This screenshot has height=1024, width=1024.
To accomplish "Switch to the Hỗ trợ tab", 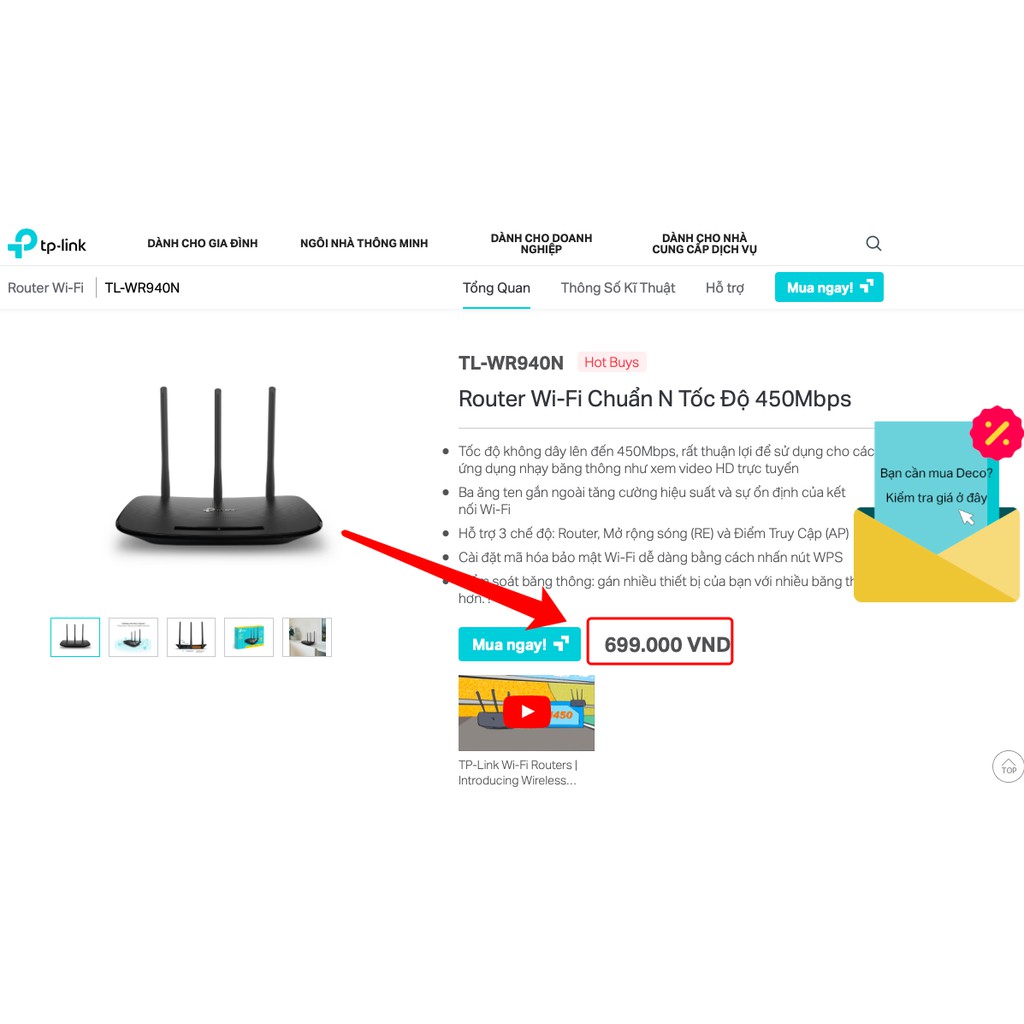I will pyautogui.click(x=724, y=288).
